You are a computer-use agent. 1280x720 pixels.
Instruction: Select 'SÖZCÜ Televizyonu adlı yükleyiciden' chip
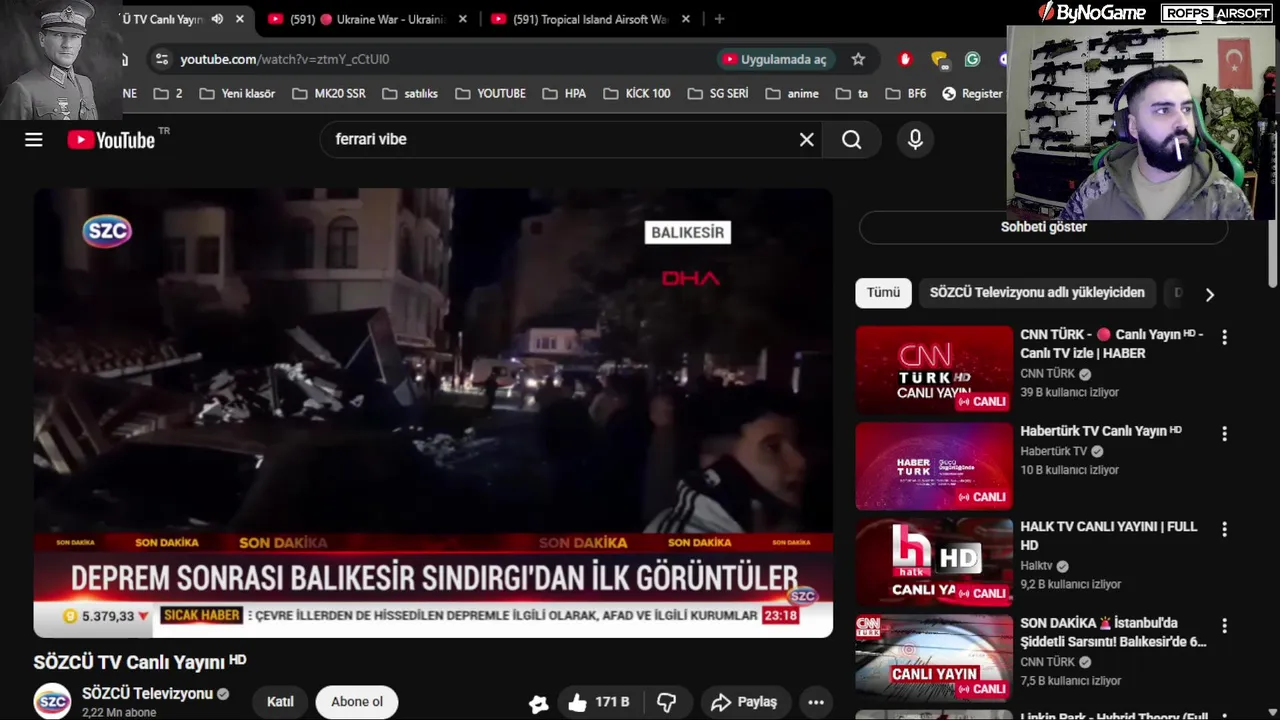[x=1037, y=293]
